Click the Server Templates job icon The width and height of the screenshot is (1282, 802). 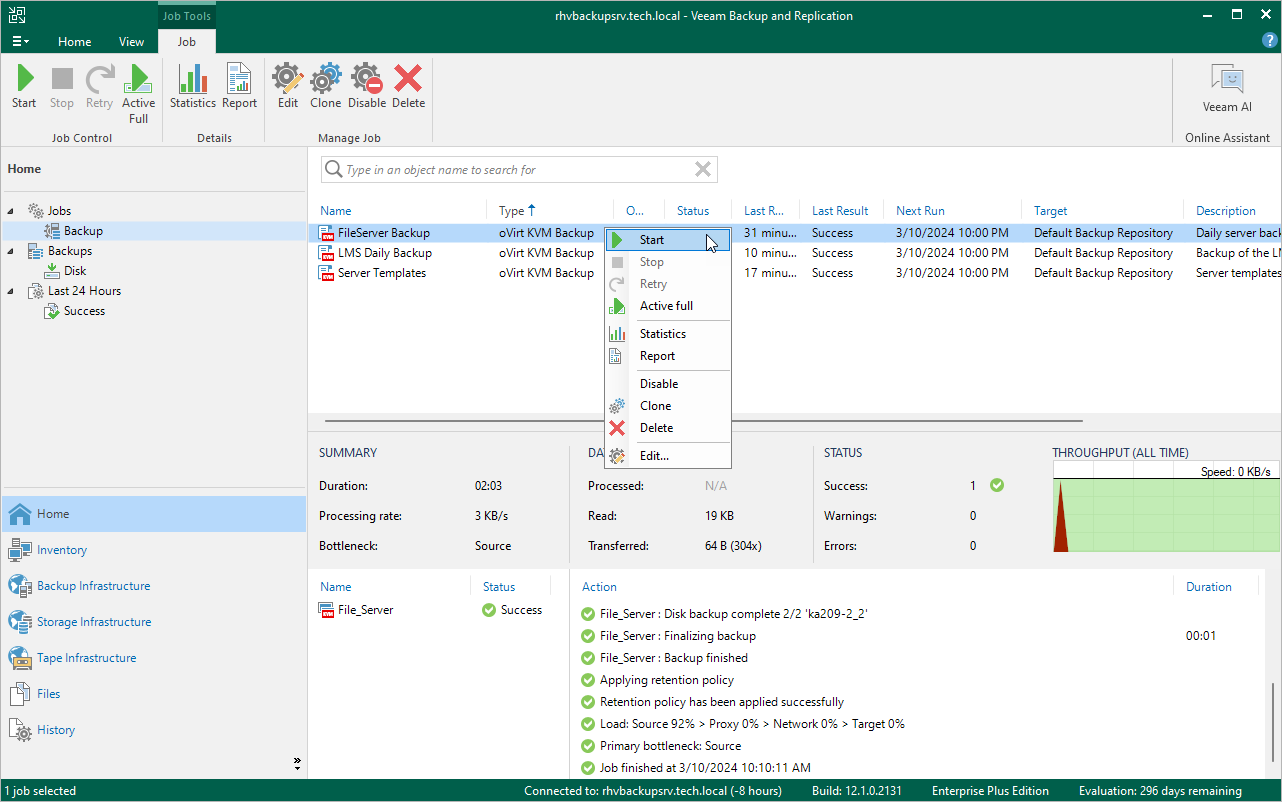point(327,273)
